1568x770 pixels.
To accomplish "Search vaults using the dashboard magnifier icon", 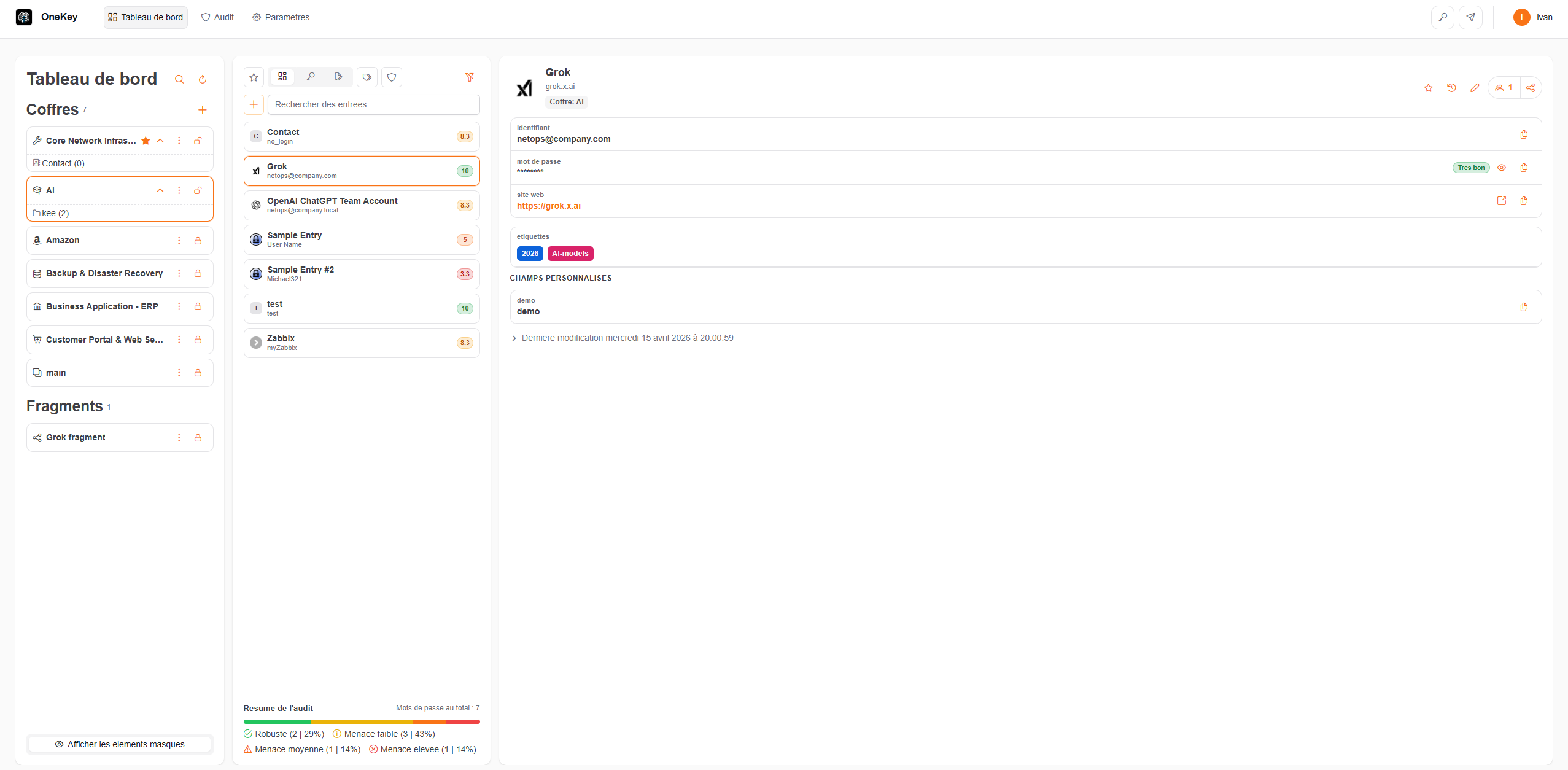I will point(179,79).
